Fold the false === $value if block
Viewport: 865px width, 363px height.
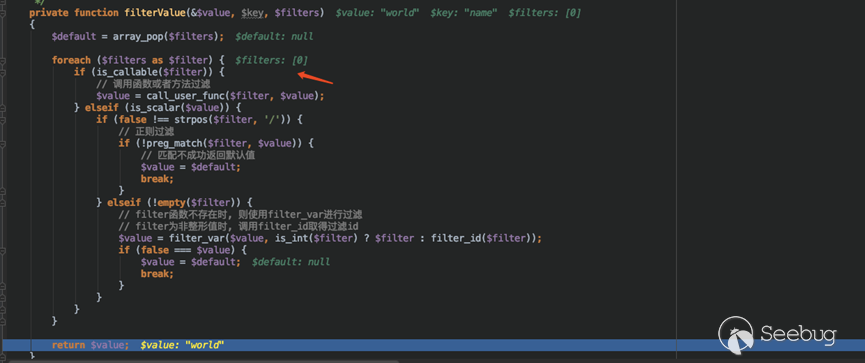click(2, 250)
